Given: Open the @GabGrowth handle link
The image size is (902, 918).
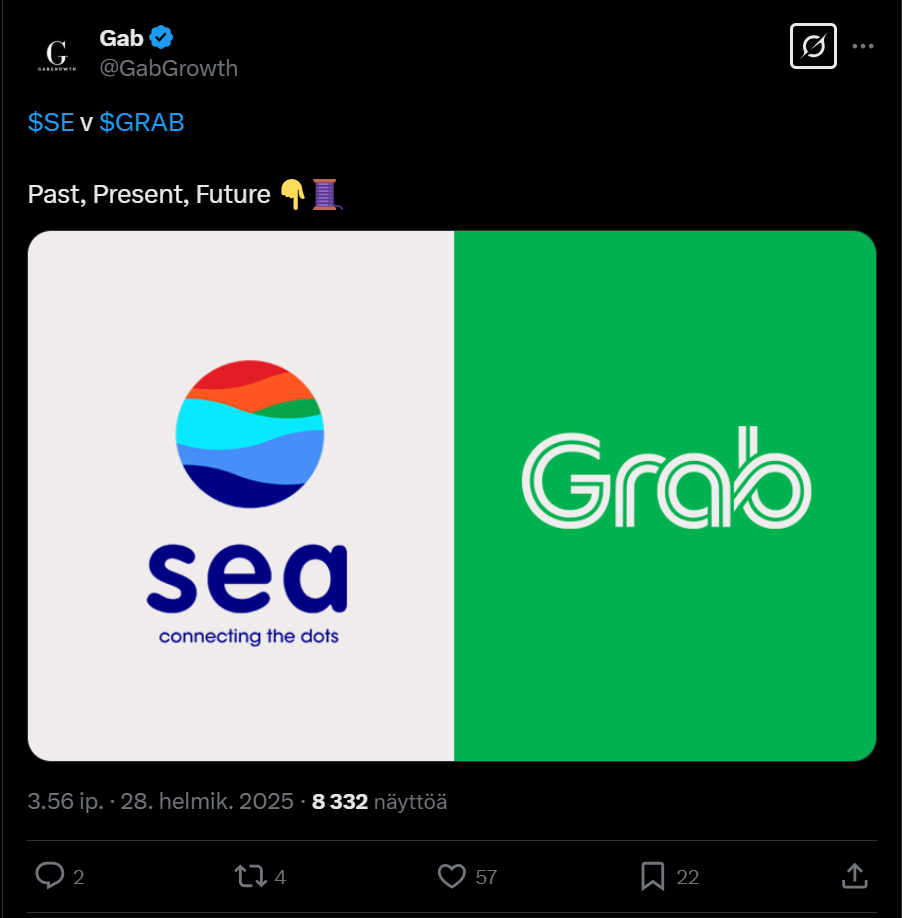Looking at the screenshot, I should tap(168, 68).
